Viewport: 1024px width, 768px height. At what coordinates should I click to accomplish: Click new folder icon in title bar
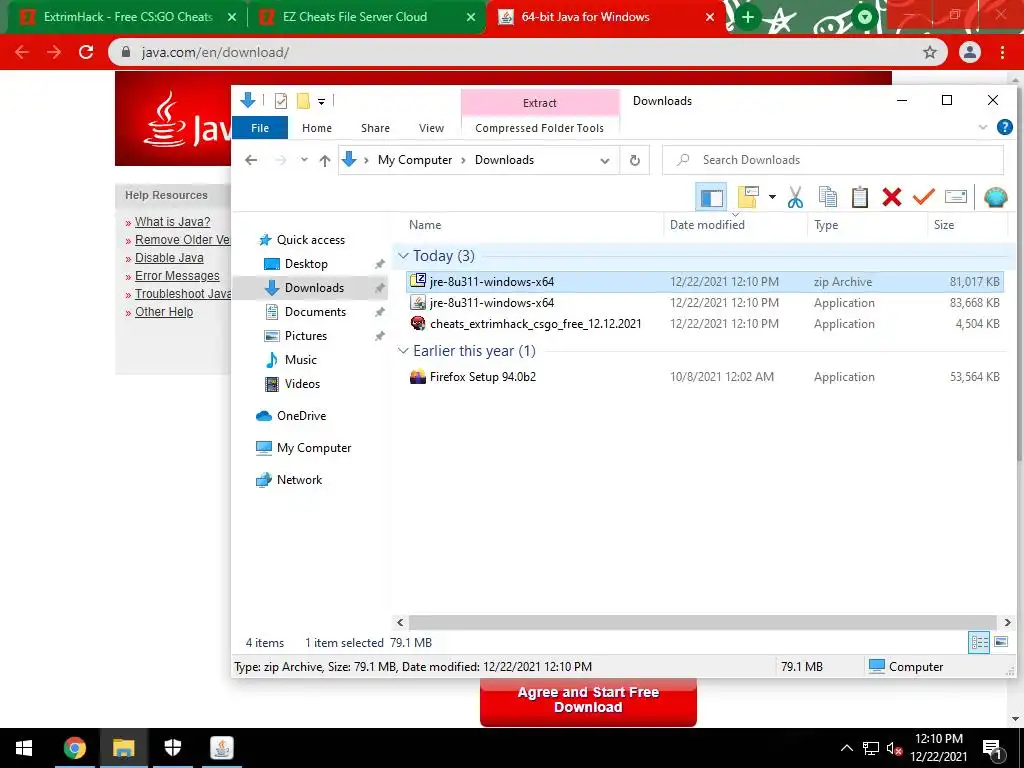point(303,101)
